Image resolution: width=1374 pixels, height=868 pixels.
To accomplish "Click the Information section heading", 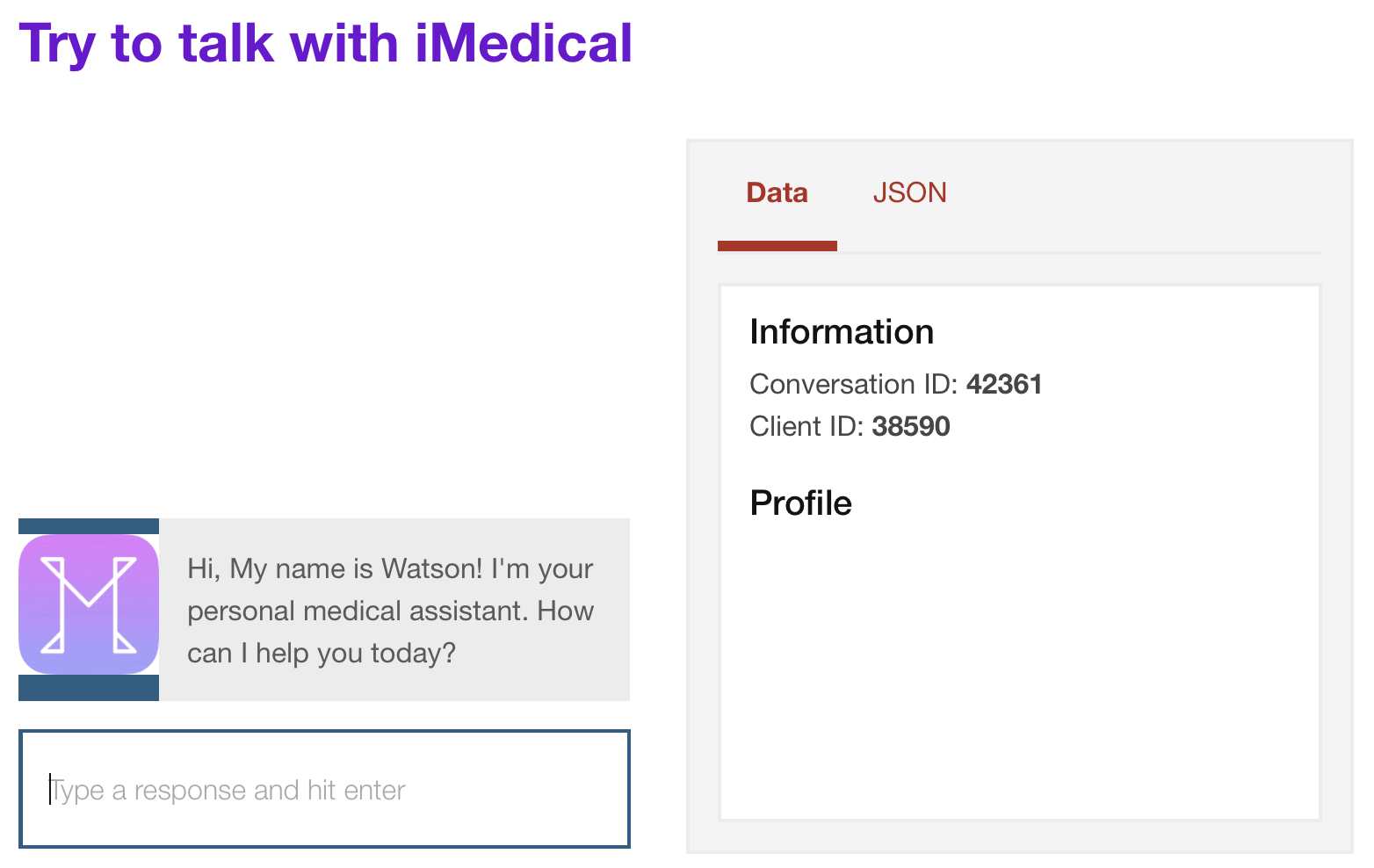I will coord(842,332).
